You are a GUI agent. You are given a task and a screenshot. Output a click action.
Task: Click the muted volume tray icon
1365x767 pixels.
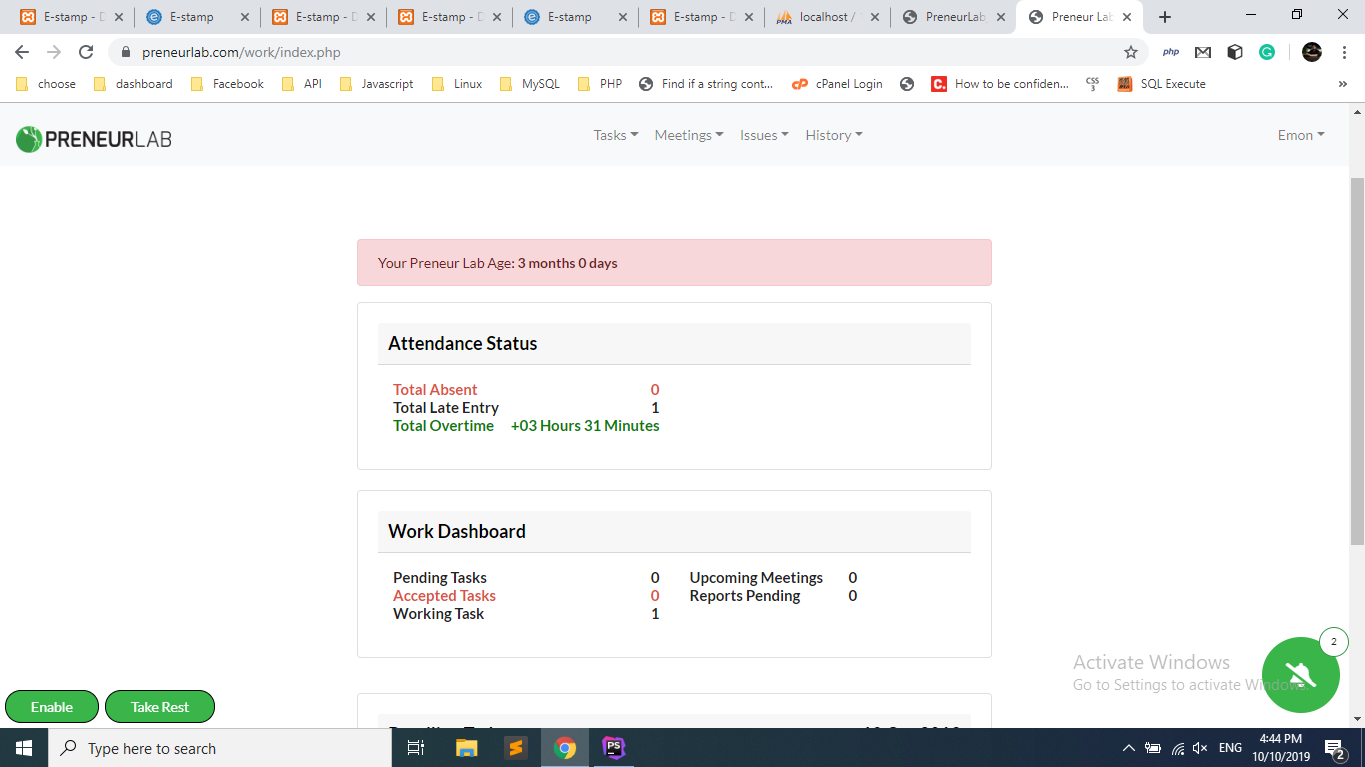(x=1200, y=748)
